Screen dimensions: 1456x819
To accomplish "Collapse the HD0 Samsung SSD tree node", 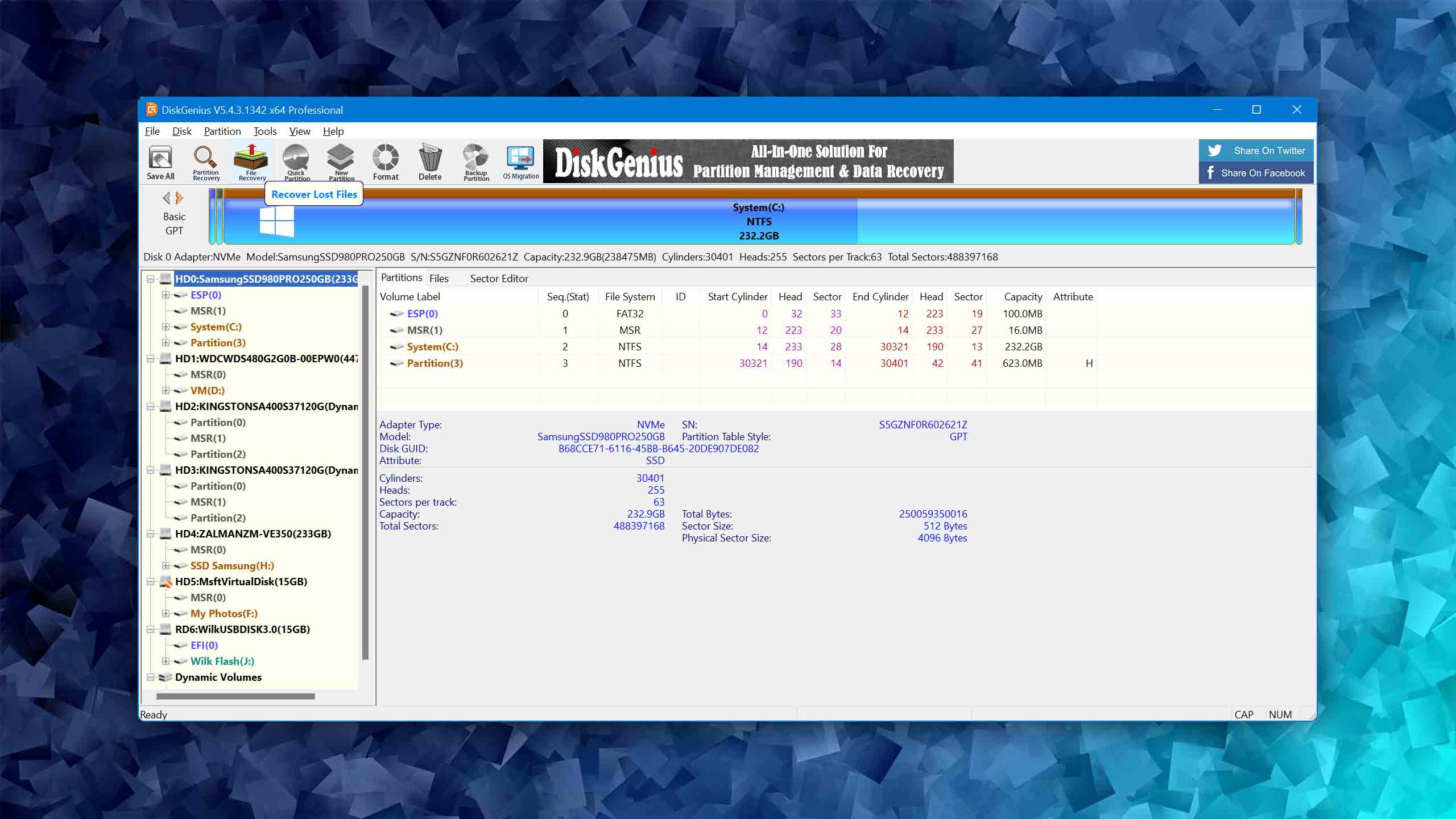I will [x=150, y=279].
